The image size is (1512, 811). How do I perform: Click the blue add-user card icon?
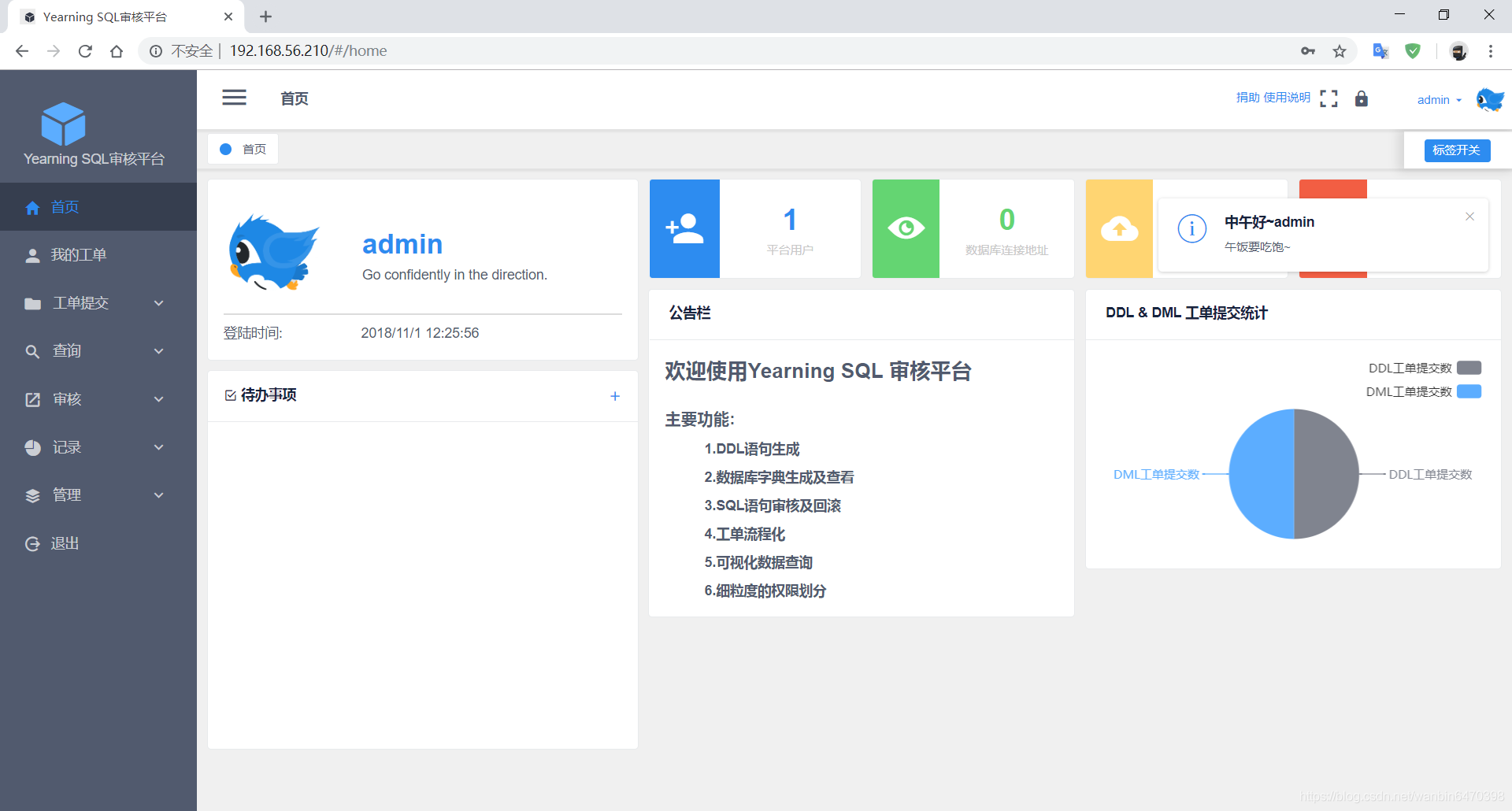pyautogui.click(x=684, y=228)
